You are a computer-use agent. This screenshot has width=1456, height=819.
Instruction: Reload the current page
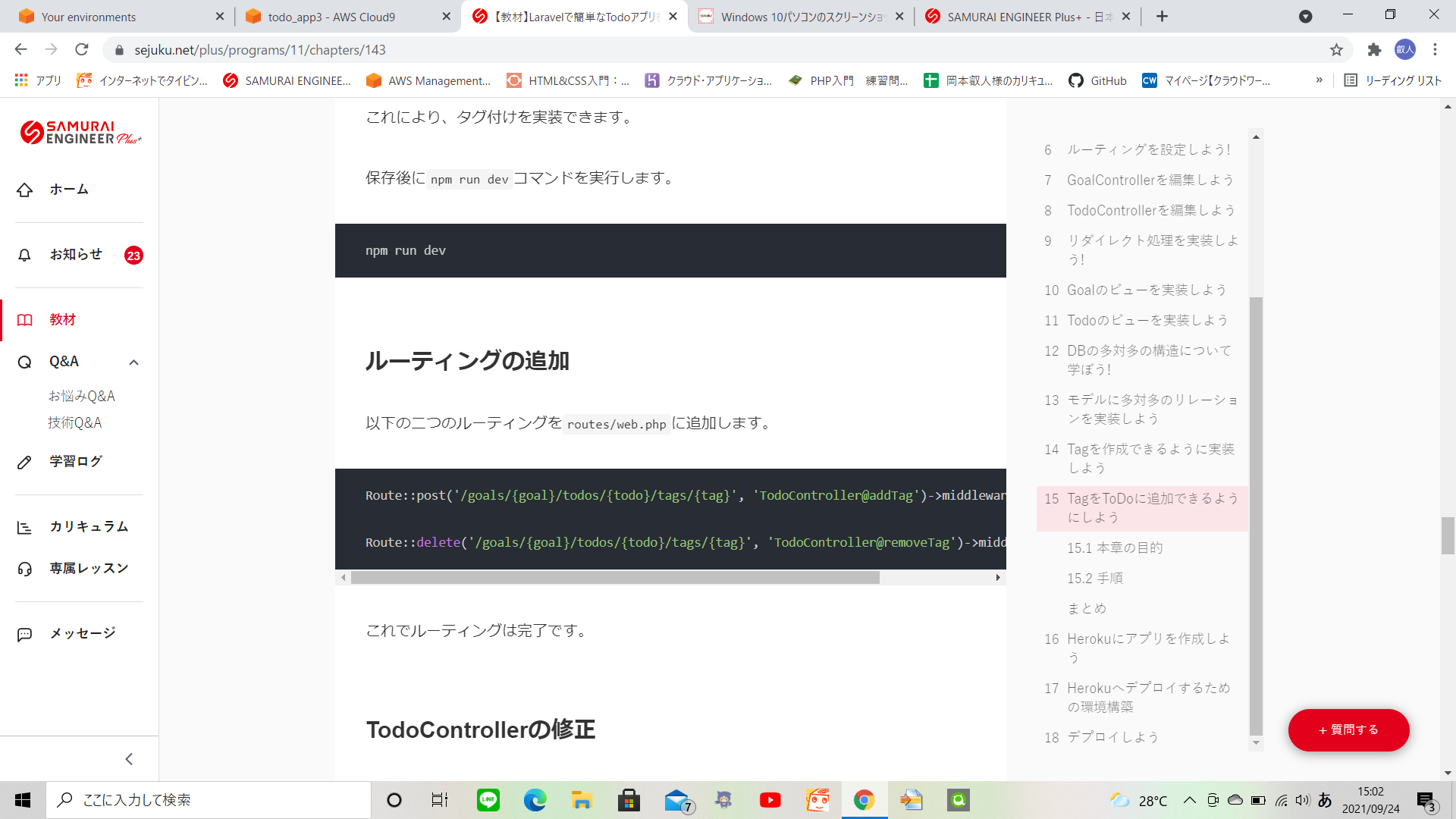[x=82, y=50]
